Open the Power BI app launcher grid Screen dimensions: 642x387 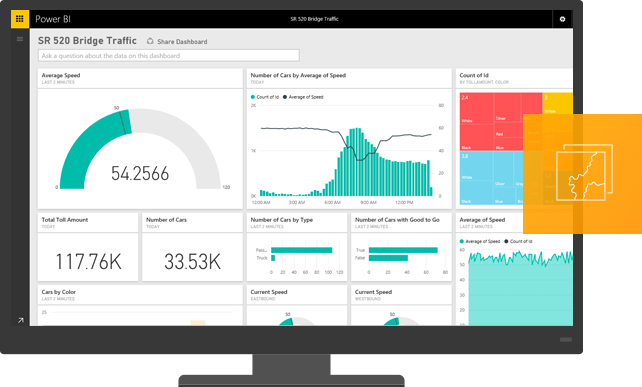pyautogui.click(x=20, y=19)
